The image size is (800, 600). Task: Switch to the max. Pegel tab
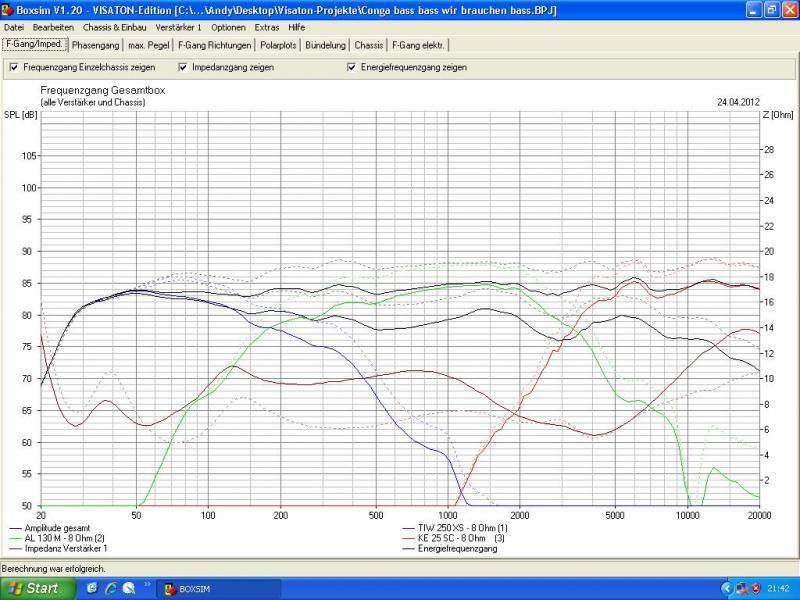click(148, 45)
